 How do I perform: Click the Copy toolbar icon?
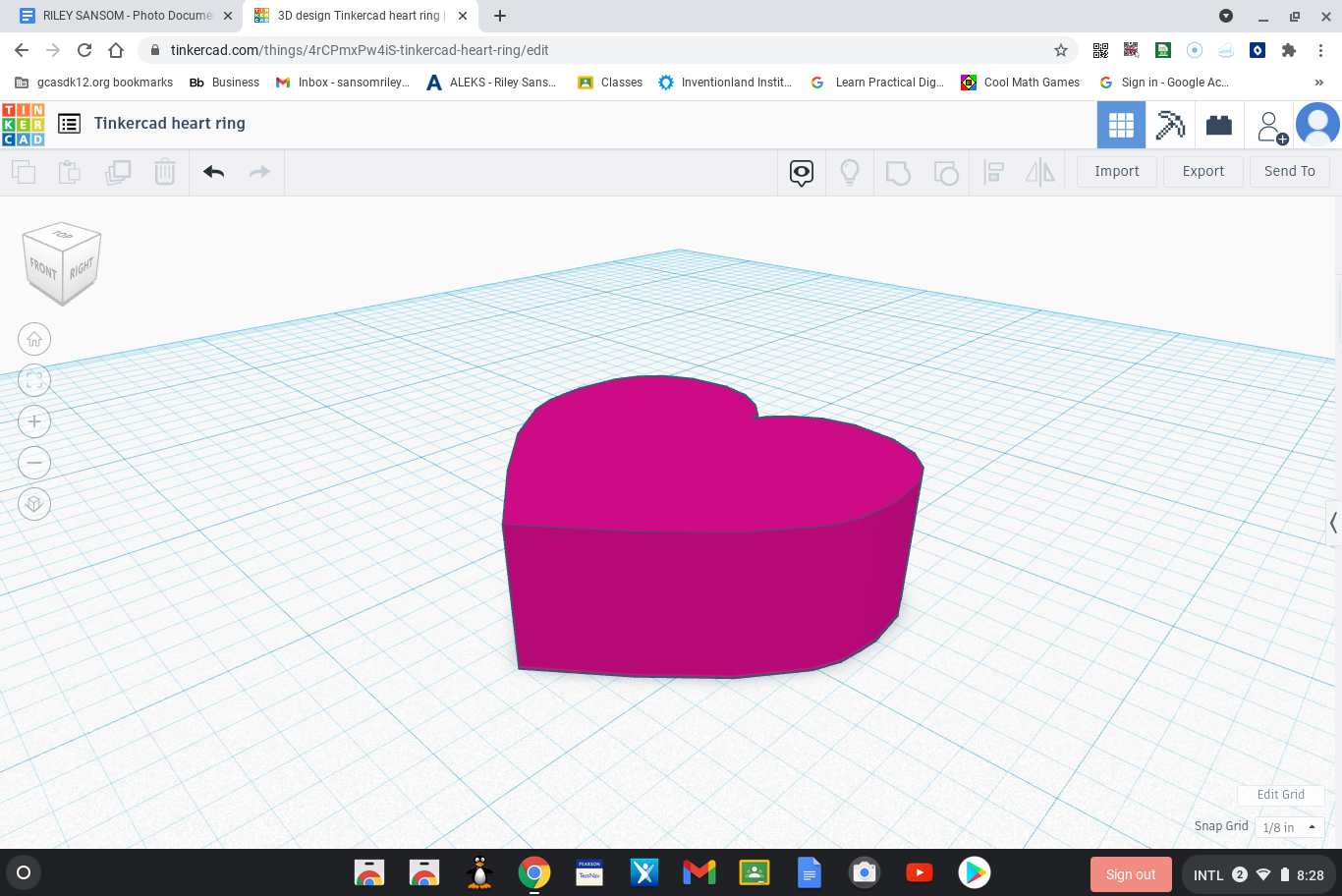point(24,173)
